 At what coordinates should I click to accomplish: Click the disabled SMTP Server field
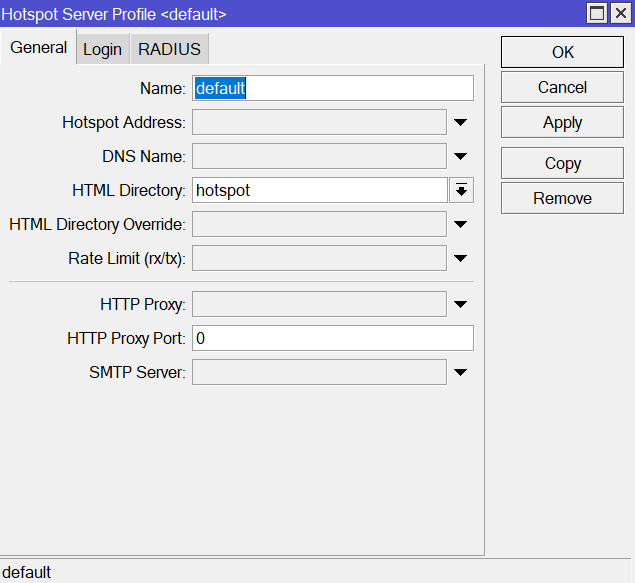pyautogui.click(x=320, y=372)
